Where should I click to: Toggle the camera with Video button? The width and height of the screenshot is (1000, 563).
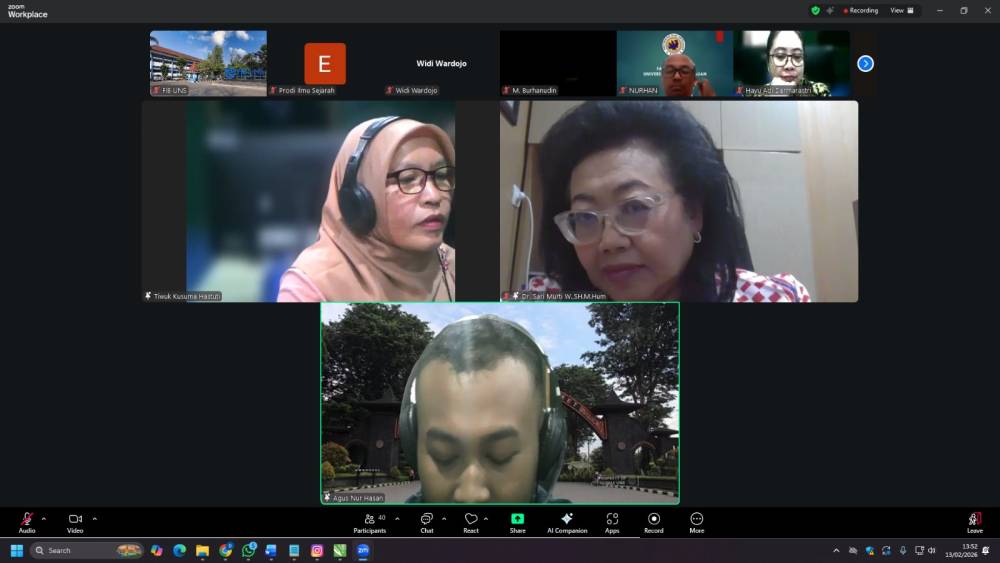(x=75, y=519)
